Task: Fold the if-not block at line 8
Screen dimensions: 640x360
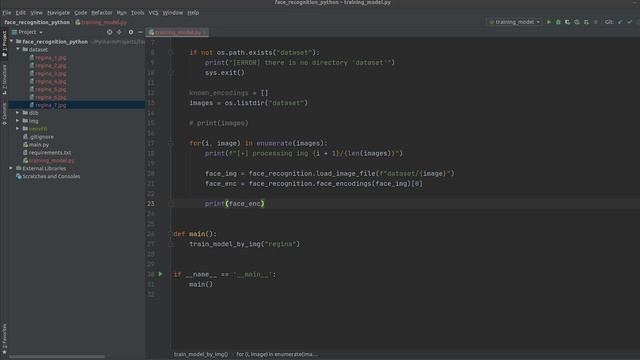Action: click(x=171, y=53)
